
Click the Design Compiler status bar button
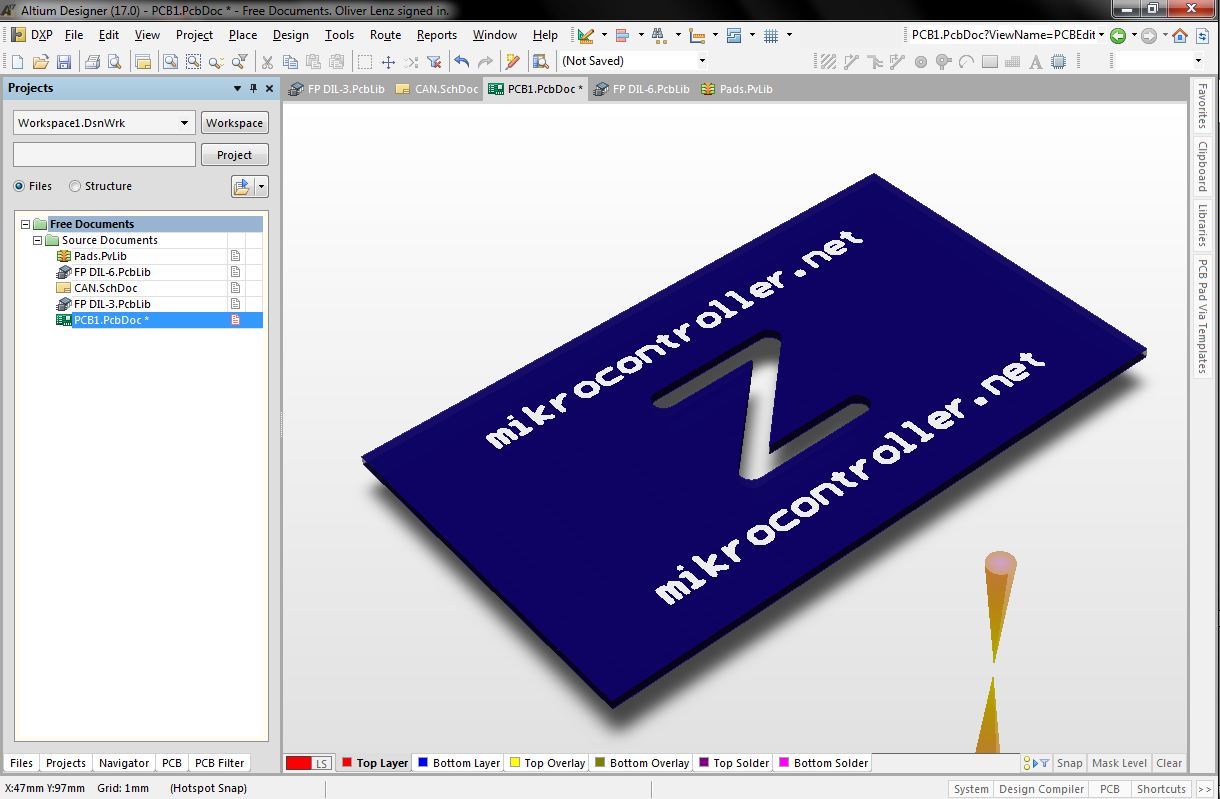[1041, 789]
